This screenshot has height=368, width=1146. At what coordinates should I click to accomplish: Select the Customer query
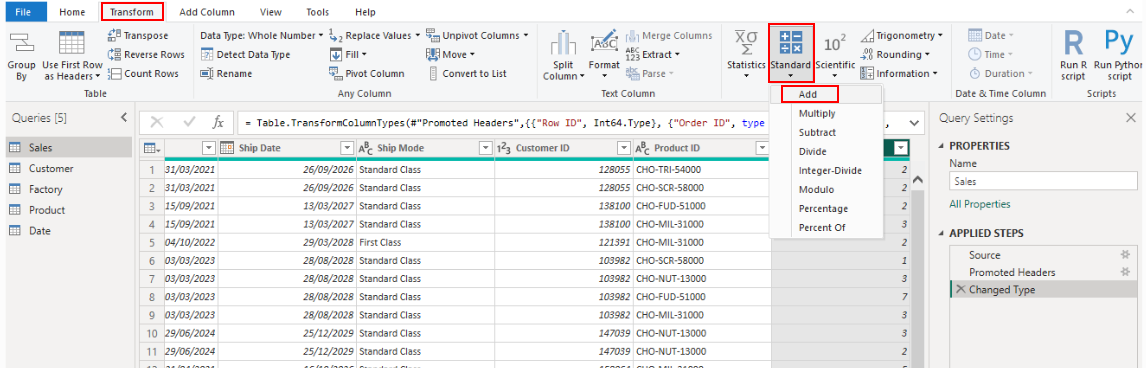tap(69, 168)
